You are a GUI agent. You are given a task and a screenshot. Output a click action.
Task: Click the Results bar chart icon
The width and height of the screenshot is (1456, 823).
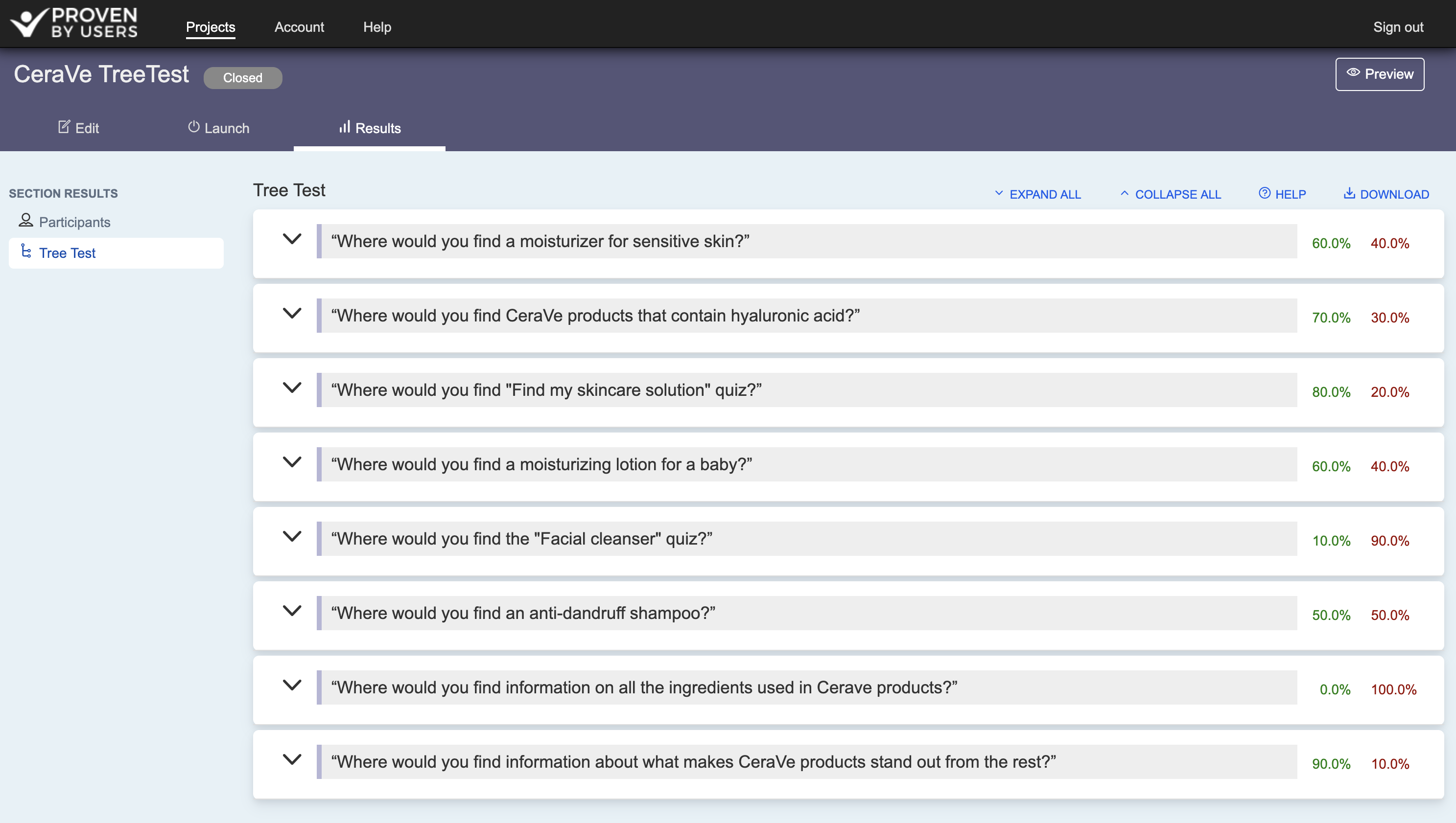[344, 127]
